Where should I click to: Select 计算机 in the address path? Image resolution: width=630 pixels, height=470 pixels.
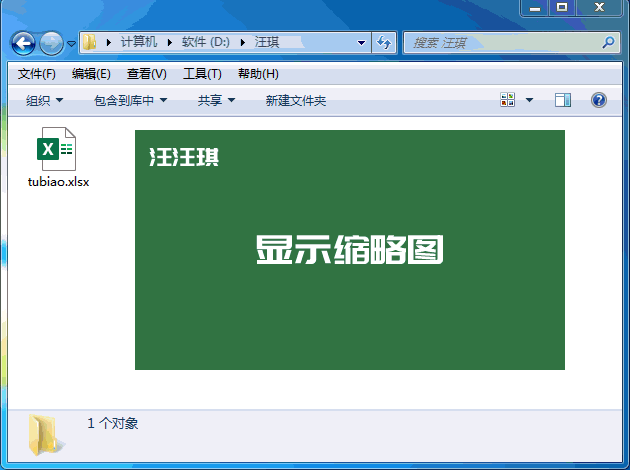[x=139, y=42]
